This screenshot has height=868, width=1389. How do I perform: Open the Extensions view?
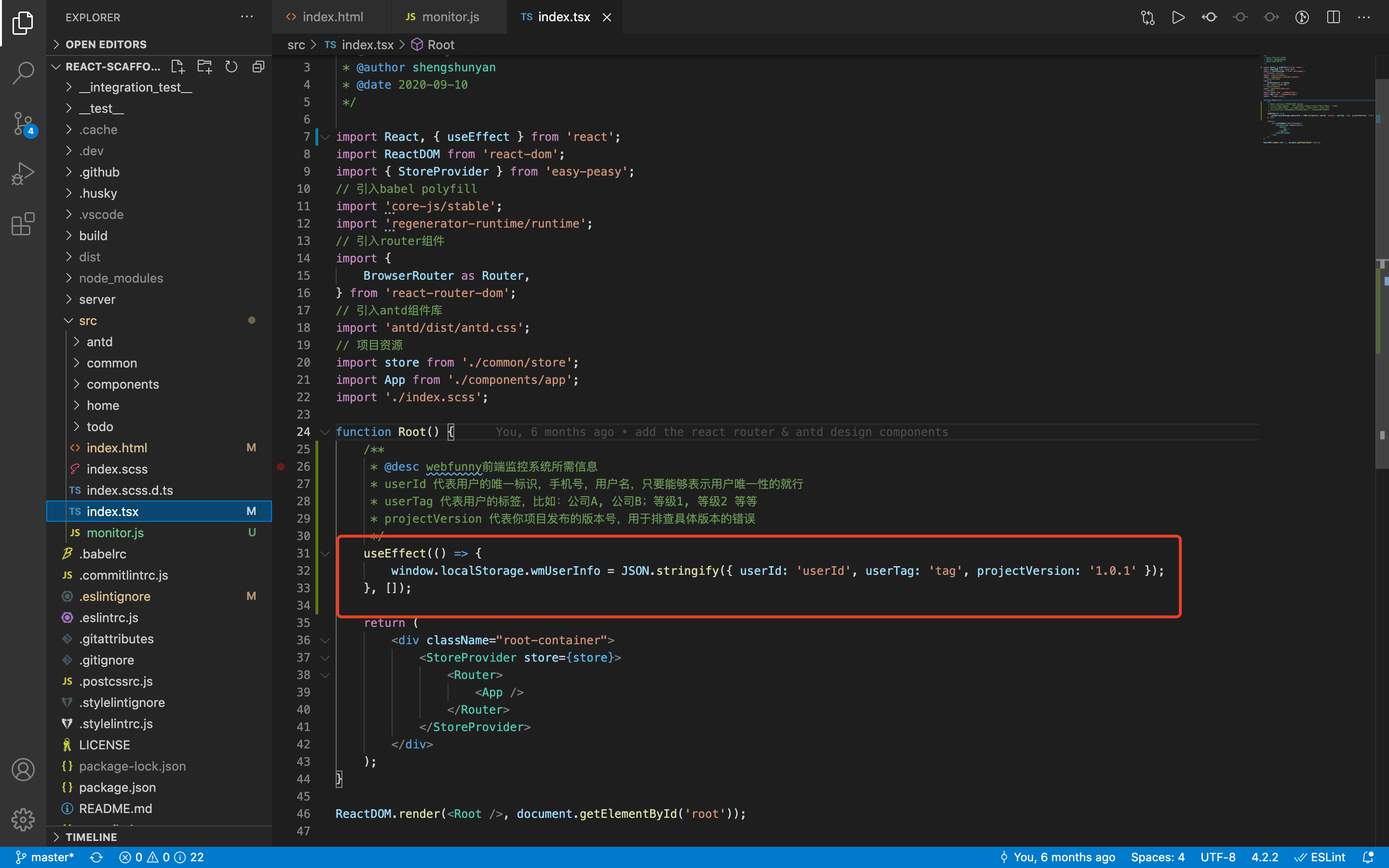pos(23,224)
